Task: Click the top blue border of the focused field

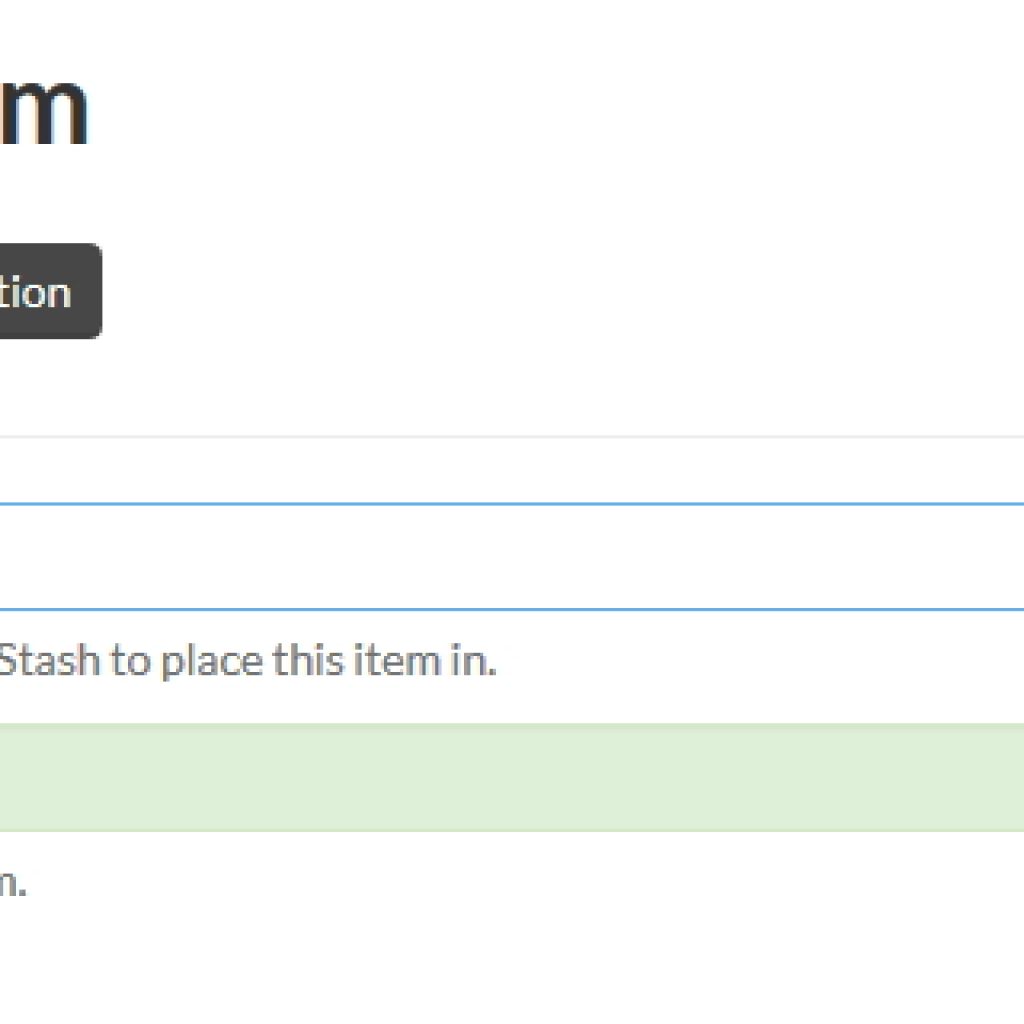Action: [512, 504]
